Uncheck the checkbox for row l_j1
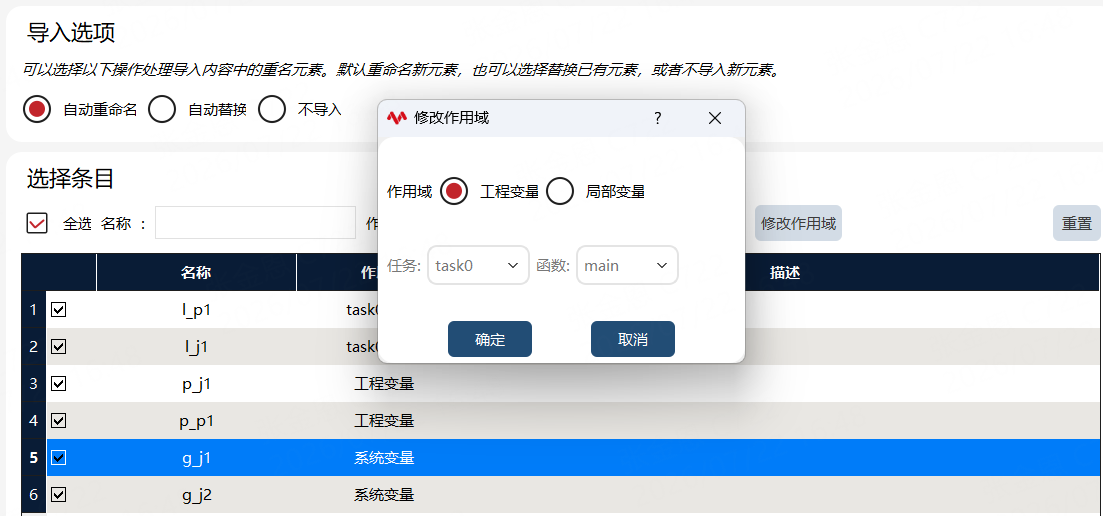The height and width of the screenshot is (516, 1103). (59, 347)
